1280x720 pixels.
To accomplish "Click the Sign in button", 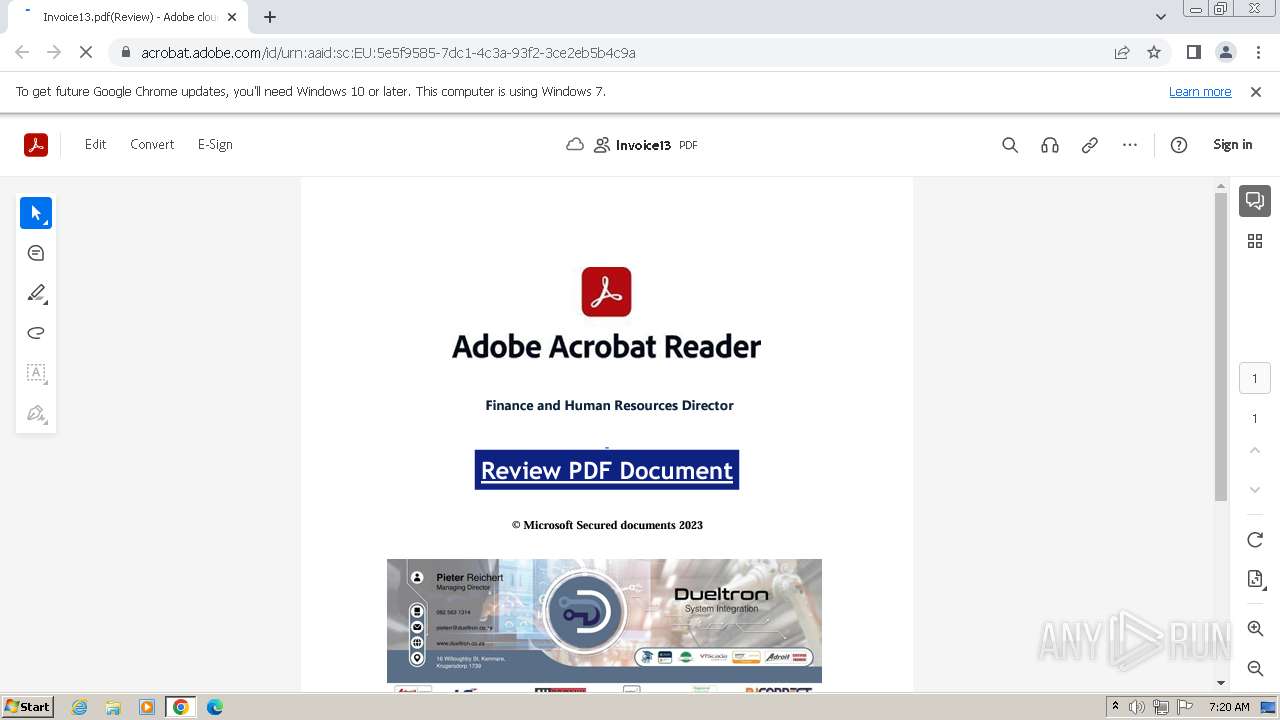I will tap(1232, 145).
